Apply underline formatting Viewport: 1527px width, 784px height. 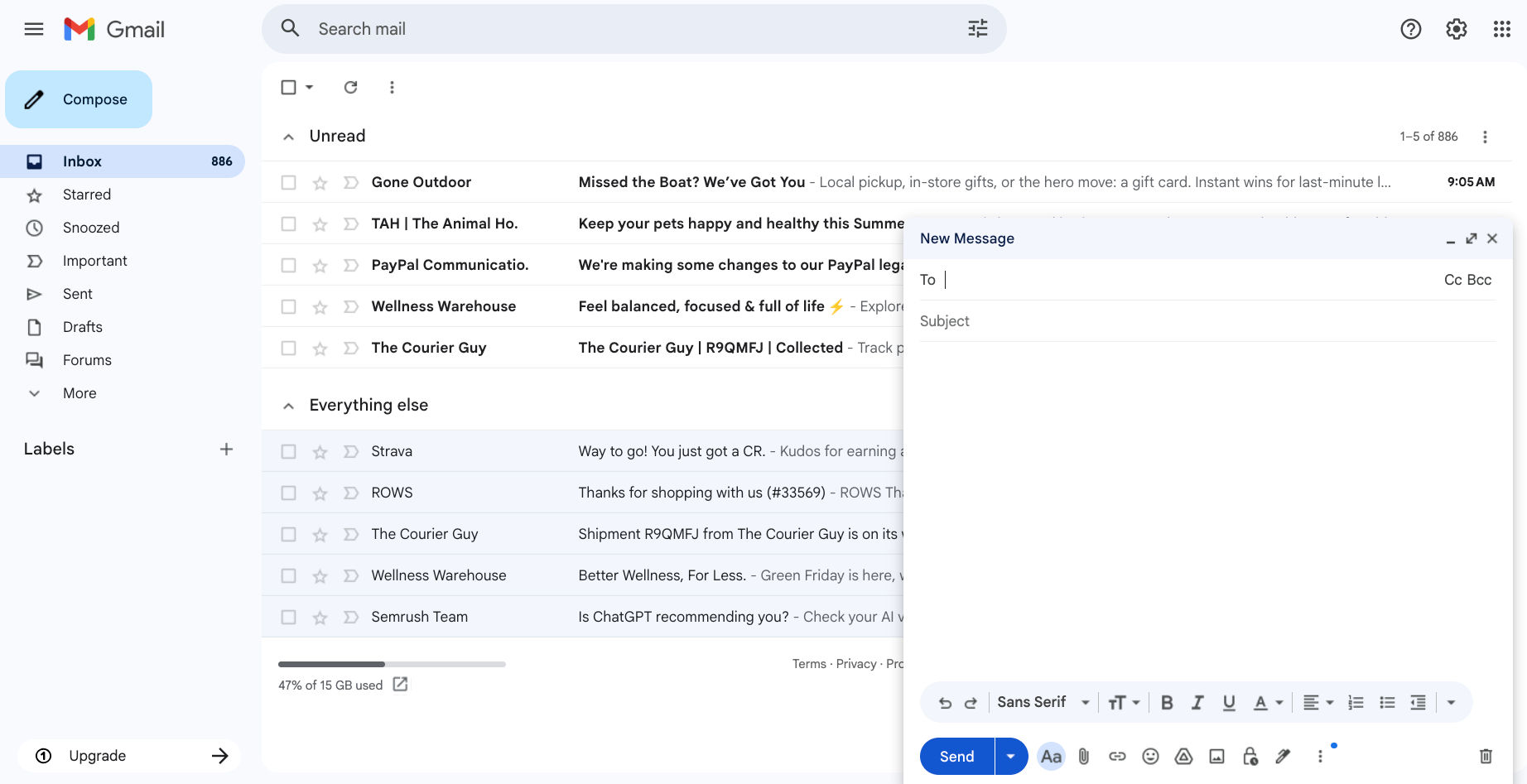(1229, 703)
